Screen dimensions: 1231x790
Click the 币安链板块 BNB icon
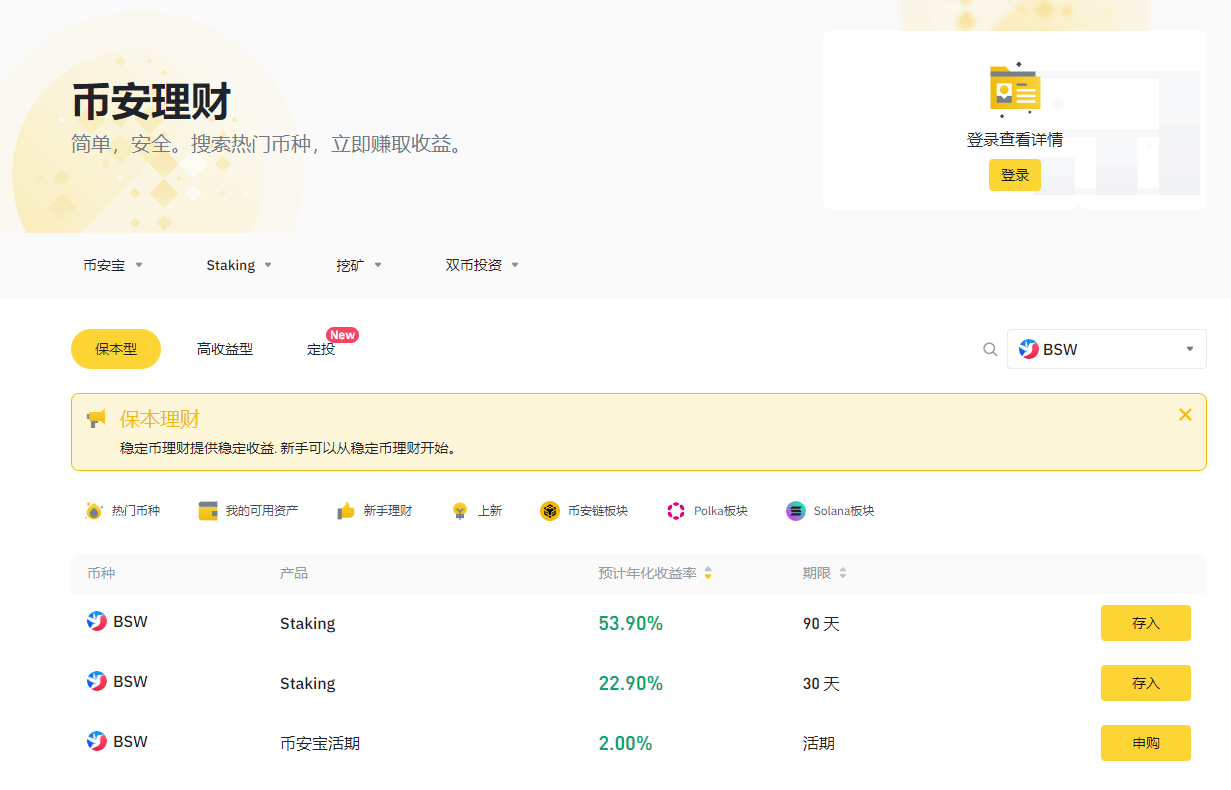pyautogui.click(x=549, y=511)
